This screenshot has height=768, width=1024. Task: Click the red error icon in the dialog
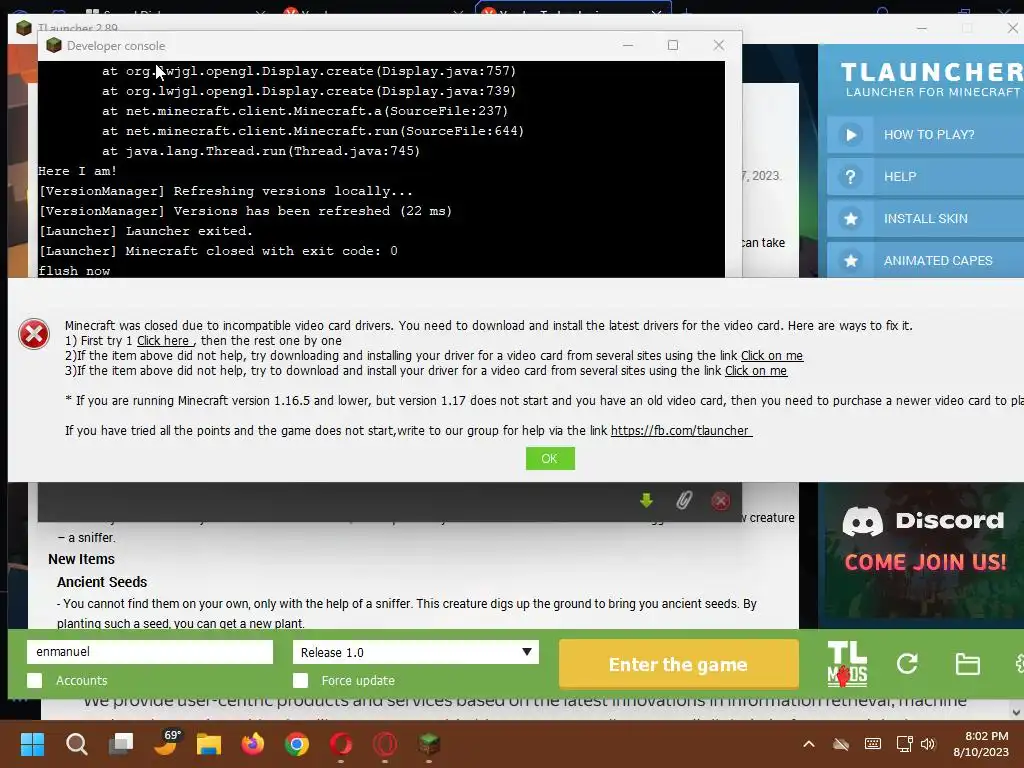tap(34, 334)
